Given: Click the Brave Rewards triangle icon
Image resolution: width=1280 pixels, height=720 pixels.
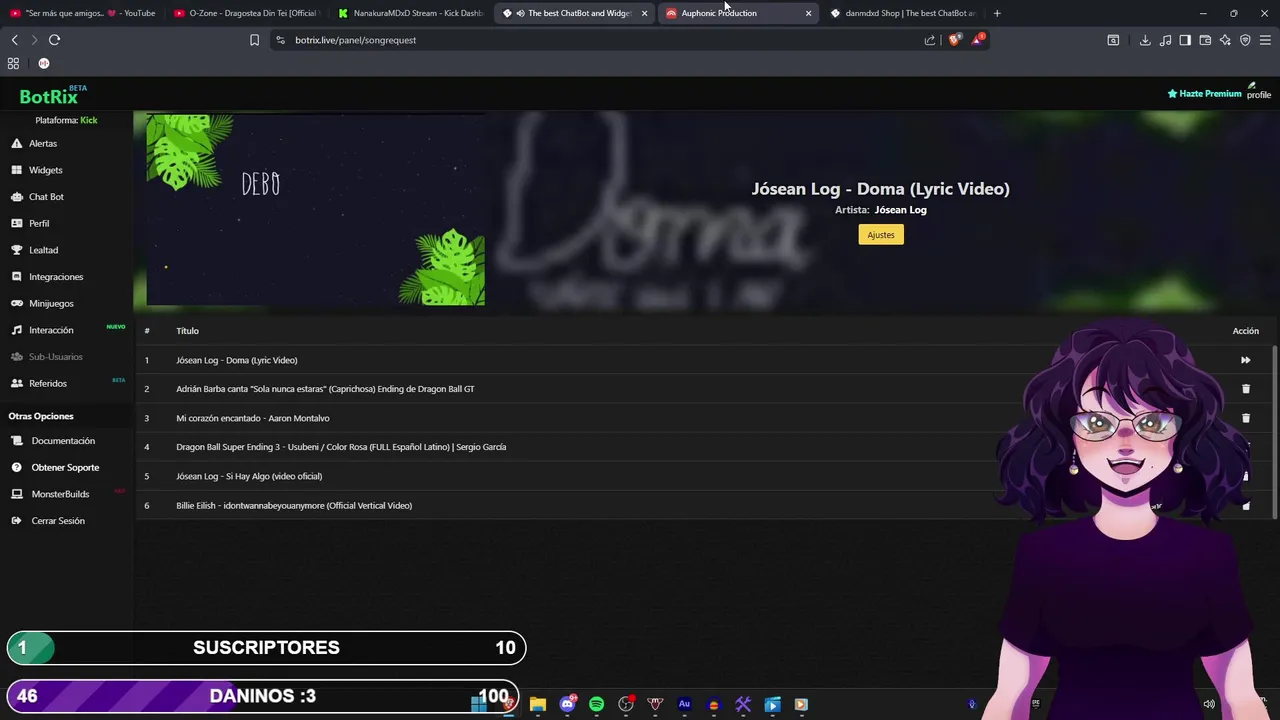Looking at the screenshot, I should (978, 40).
